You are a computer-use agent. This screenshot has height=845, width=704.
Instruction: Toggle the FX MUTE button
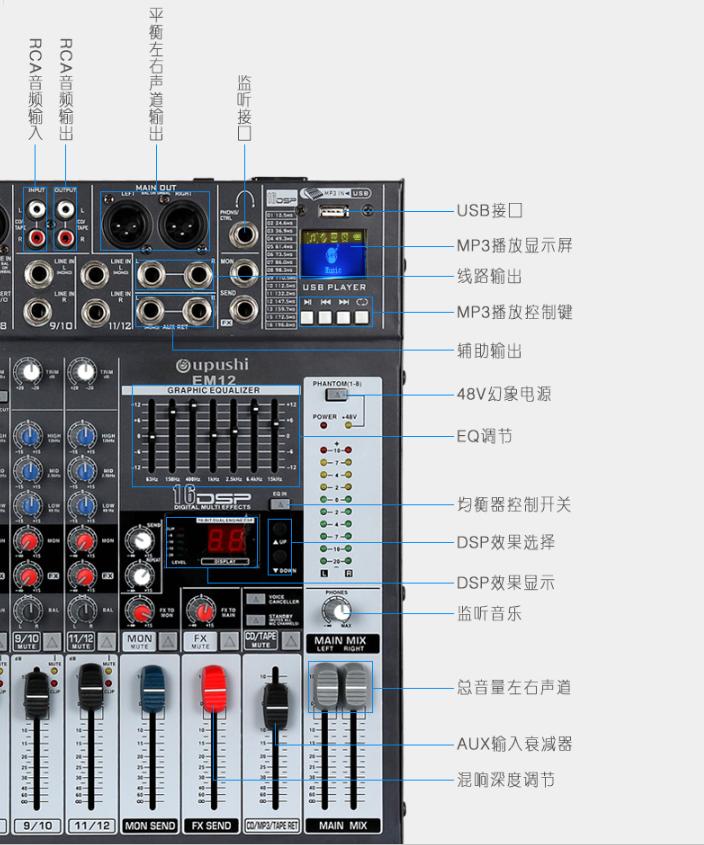coord(230,641)
